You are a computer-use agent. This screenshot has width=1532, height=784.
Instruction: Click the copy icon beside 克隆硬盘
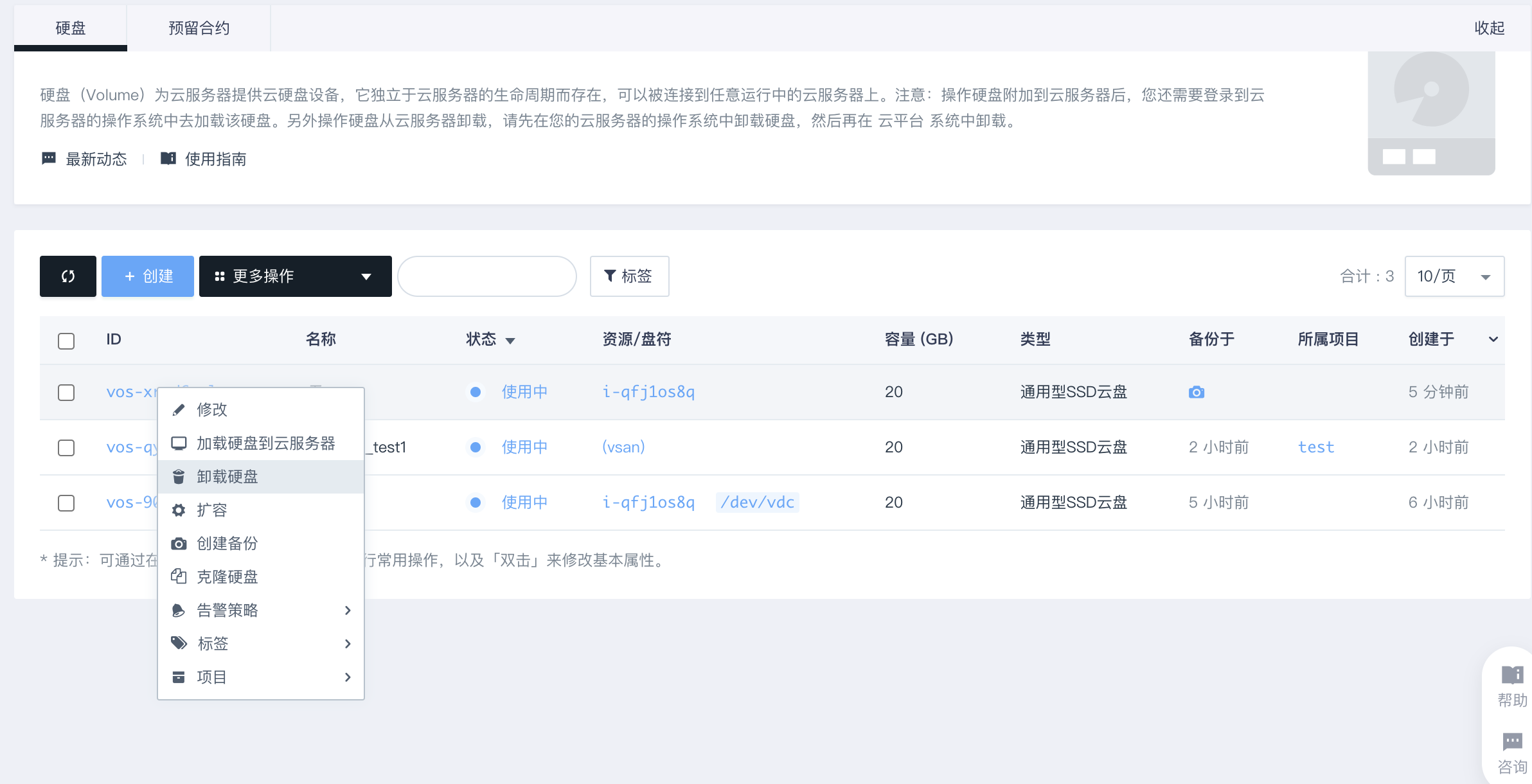[179, 576]
